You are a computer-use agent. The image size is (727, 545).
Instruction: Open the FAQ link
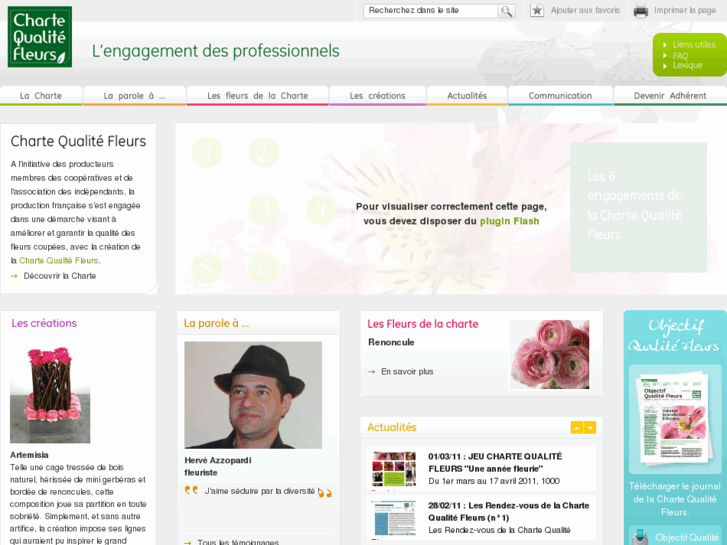(680, 56)
